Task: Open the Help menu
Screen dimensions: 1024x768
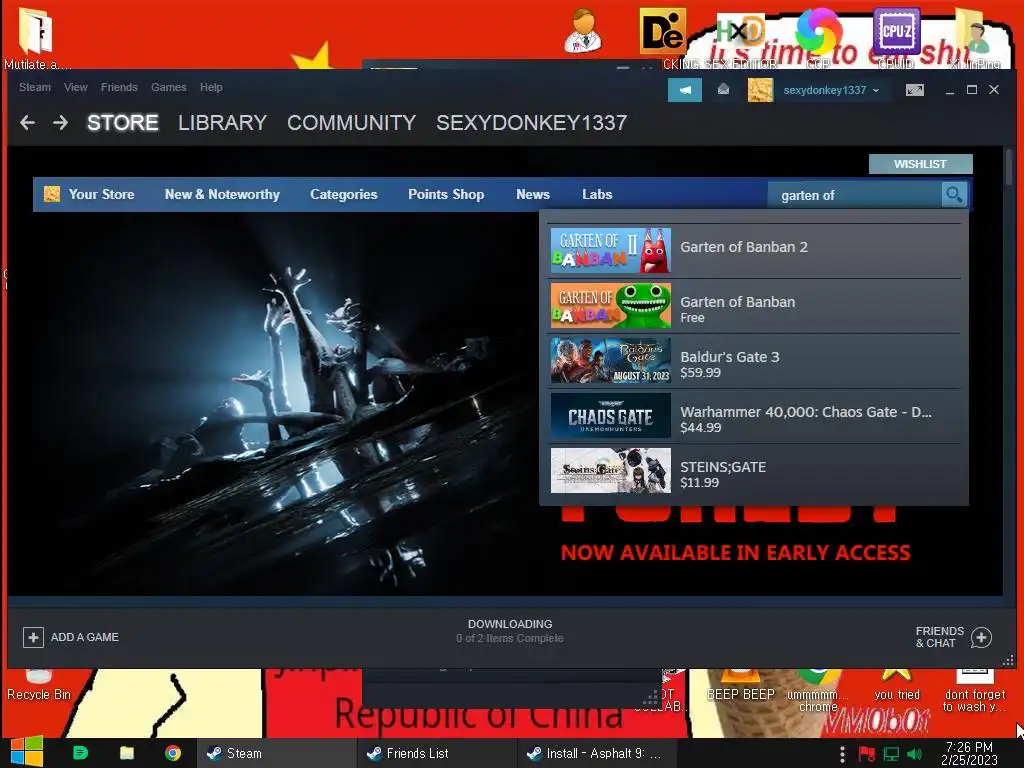Action: point(211,87)
